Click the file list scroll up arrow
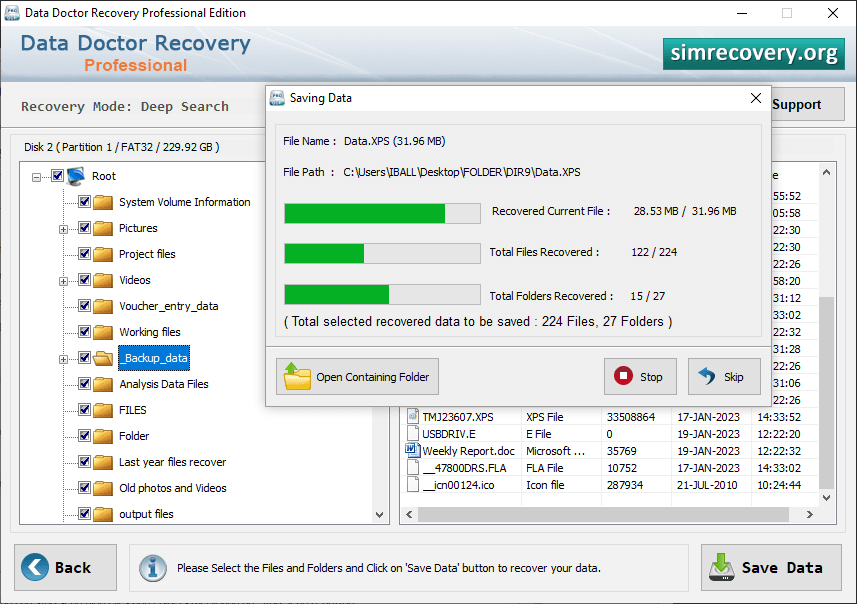 (x=826, y=172)
